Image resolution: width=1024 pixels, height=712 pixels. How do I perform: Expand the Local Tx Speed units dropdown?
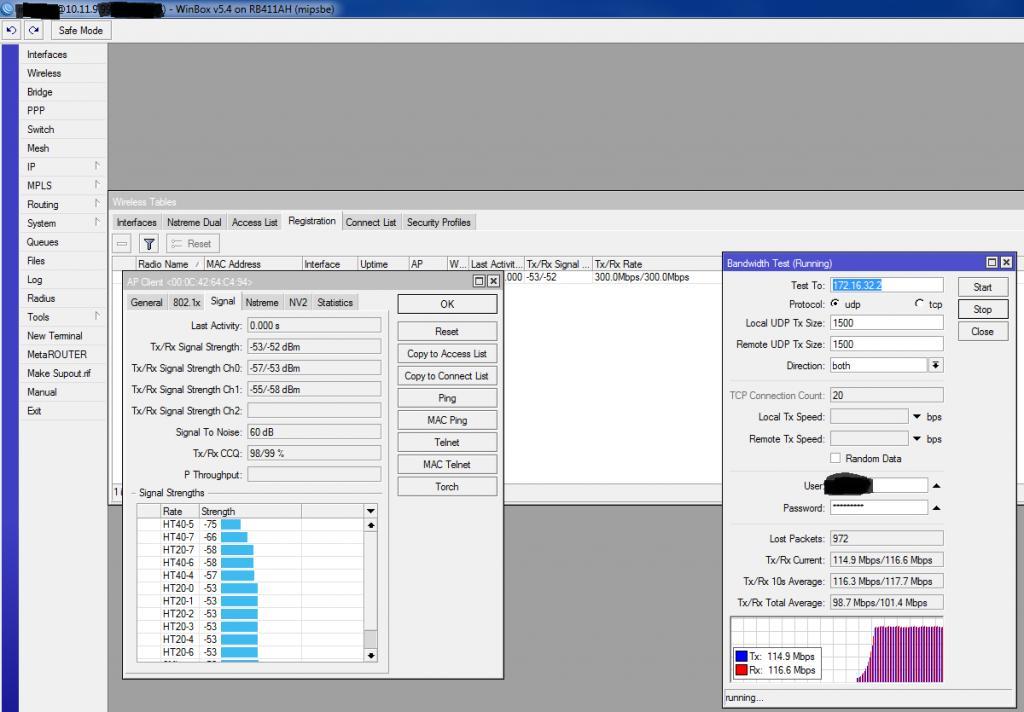click(x=916, y=417)
